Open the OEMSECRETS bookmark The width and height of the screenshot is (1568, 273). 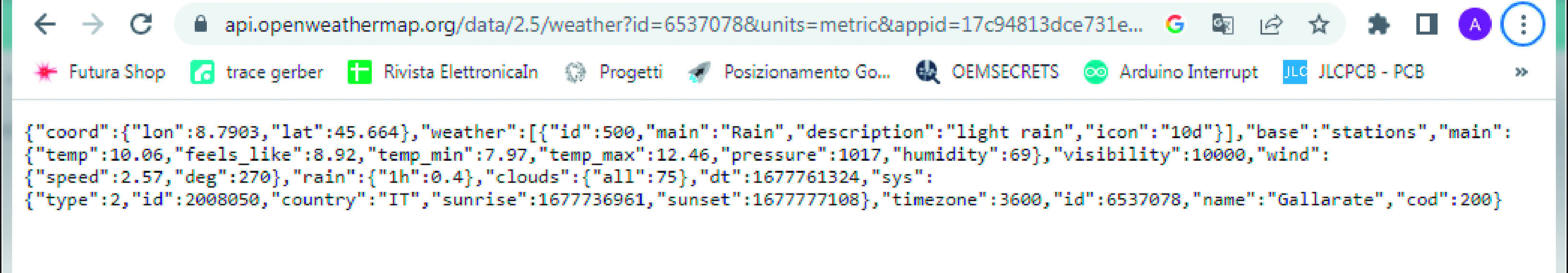point(987,72)
